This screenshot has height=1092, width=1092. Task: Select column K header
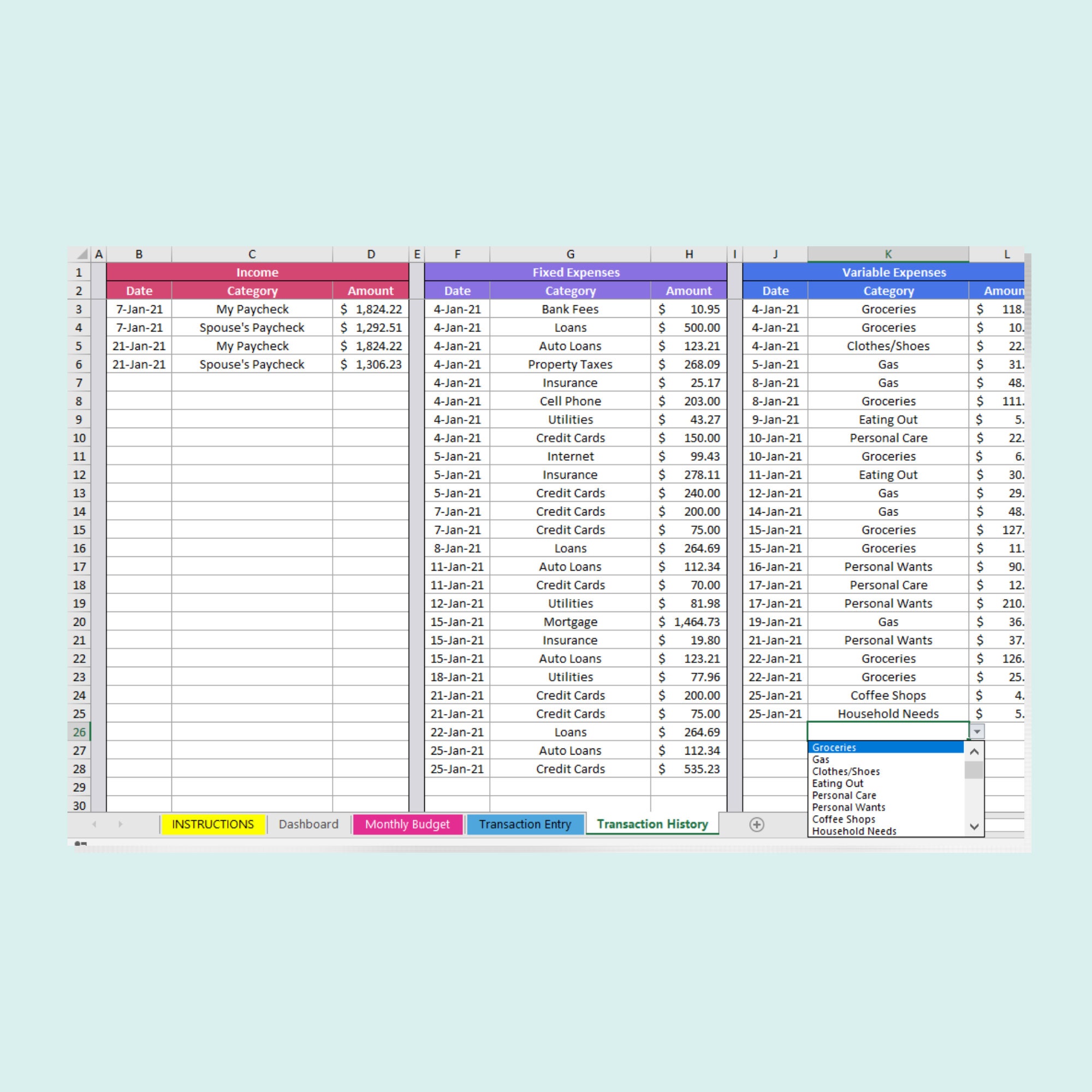pyautogui.click(x=888, y=254)
